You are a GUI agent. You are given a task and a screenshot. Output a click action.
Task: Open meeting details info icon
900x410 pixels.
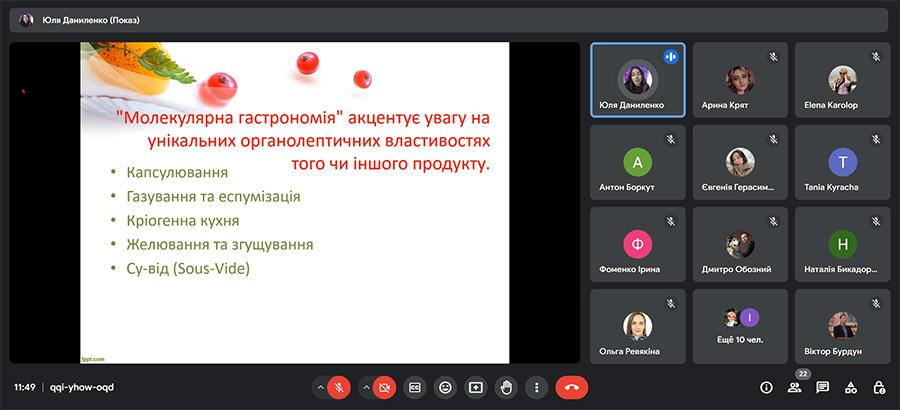click(766, 388)
